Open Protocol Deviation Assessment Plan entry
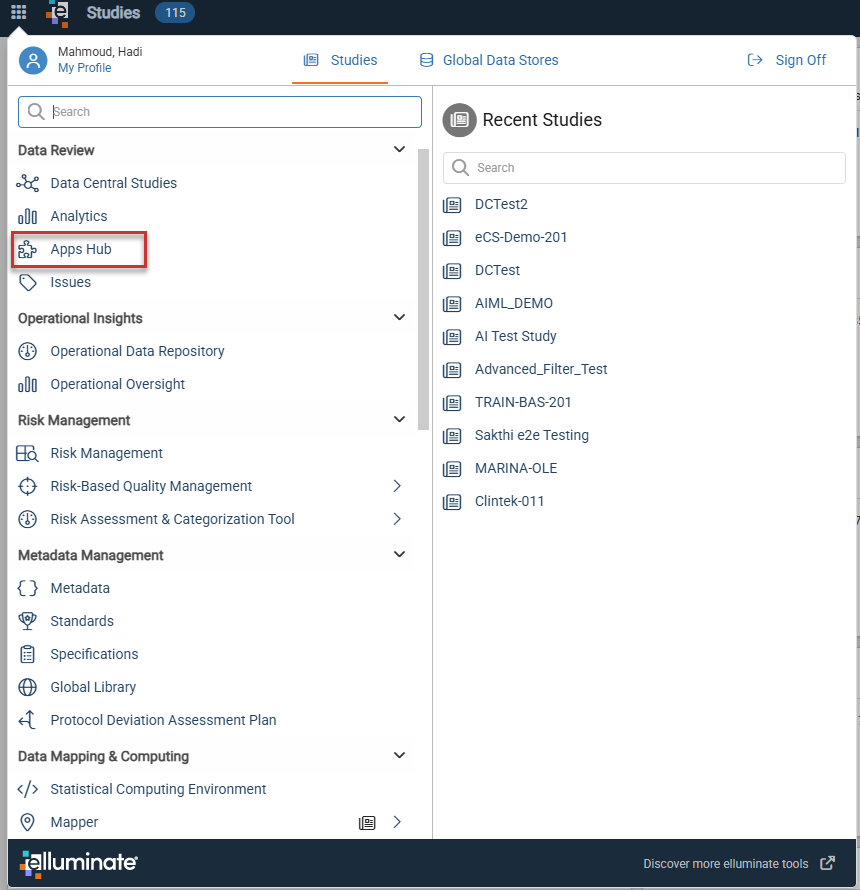This screenshot has height=890, width=860. (163, 720)
